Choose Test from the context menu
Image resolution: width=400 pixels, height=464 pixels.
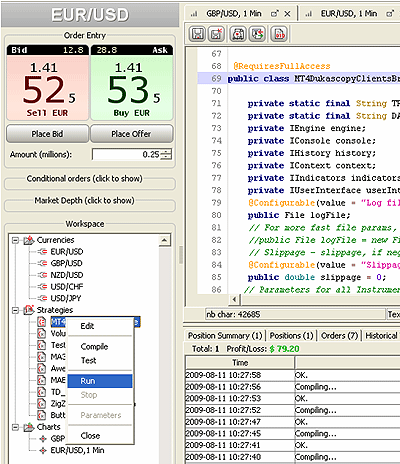(100, 361)
